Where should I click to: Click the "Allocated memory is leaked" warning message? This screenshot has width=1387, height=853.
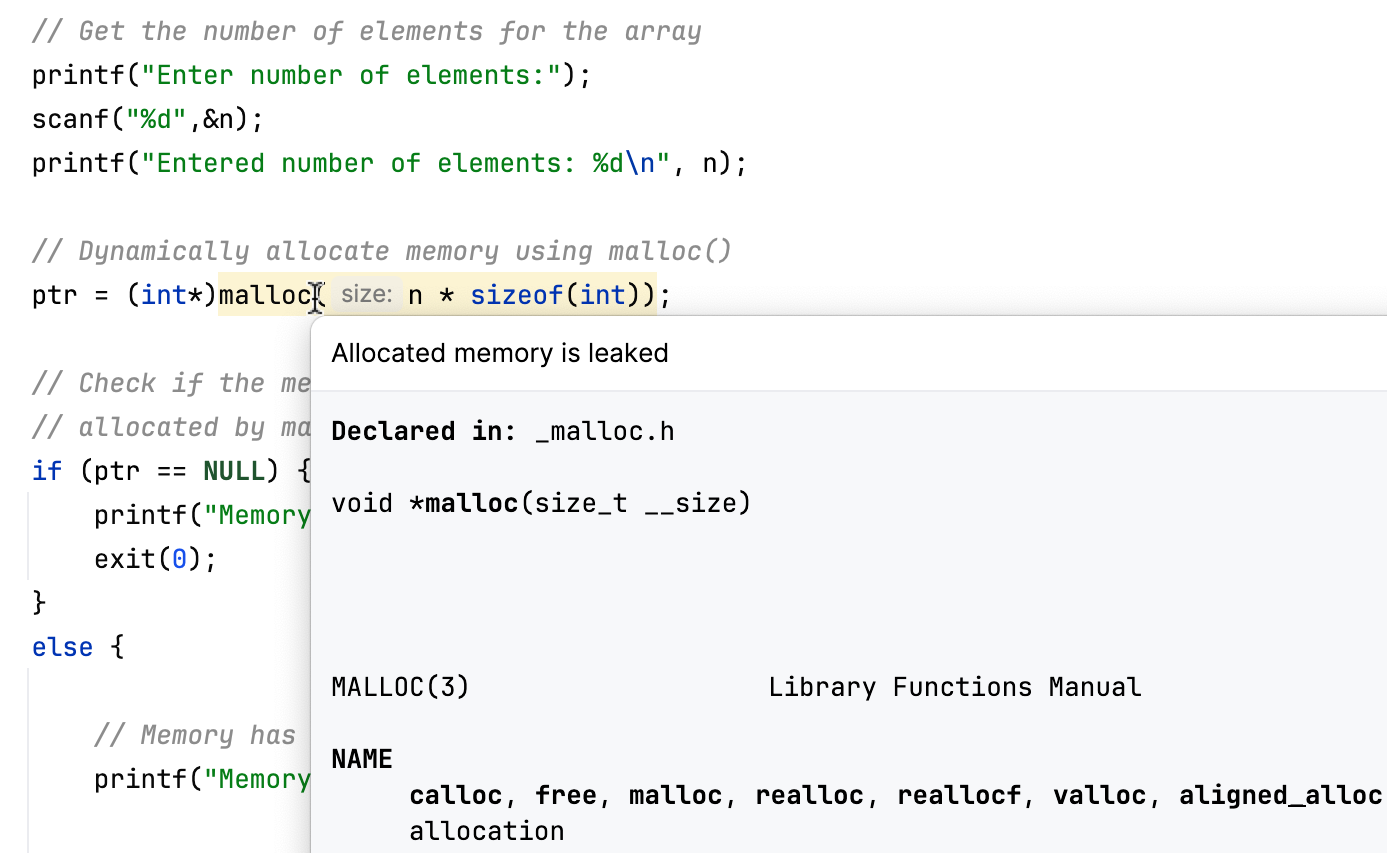[x=499, y=353]
